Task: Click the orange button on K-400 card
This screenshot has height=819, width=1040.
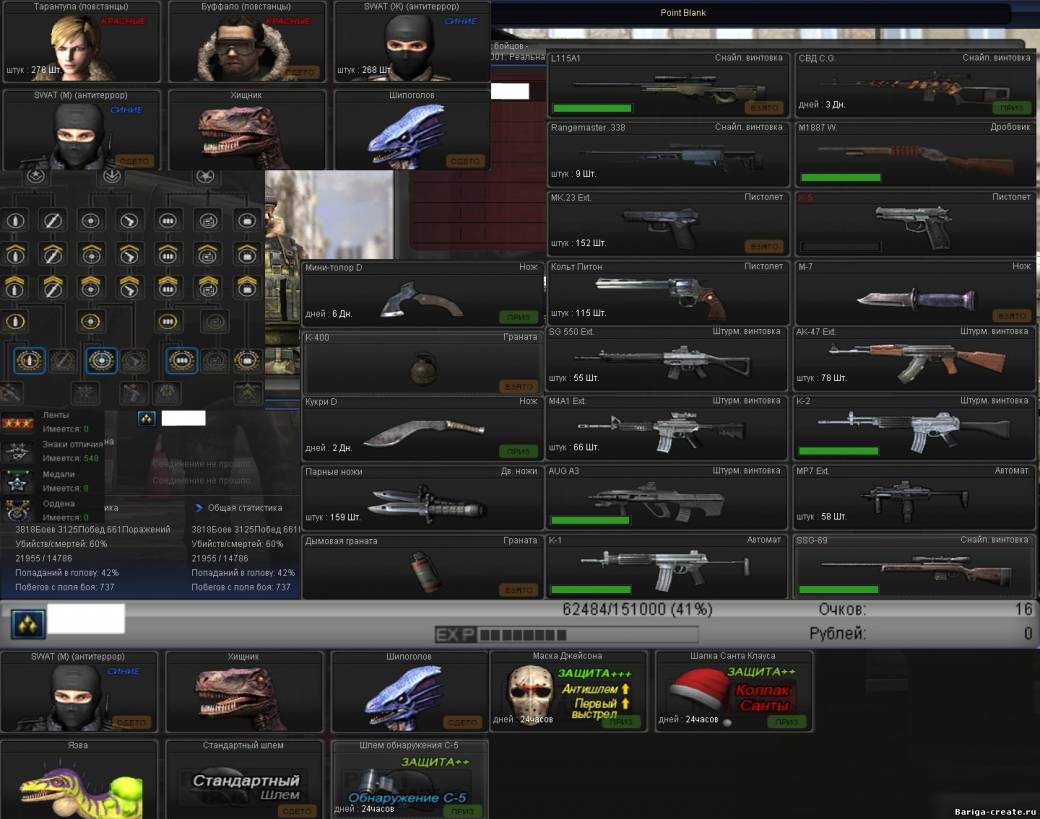Action: click(x=519, y=386)
